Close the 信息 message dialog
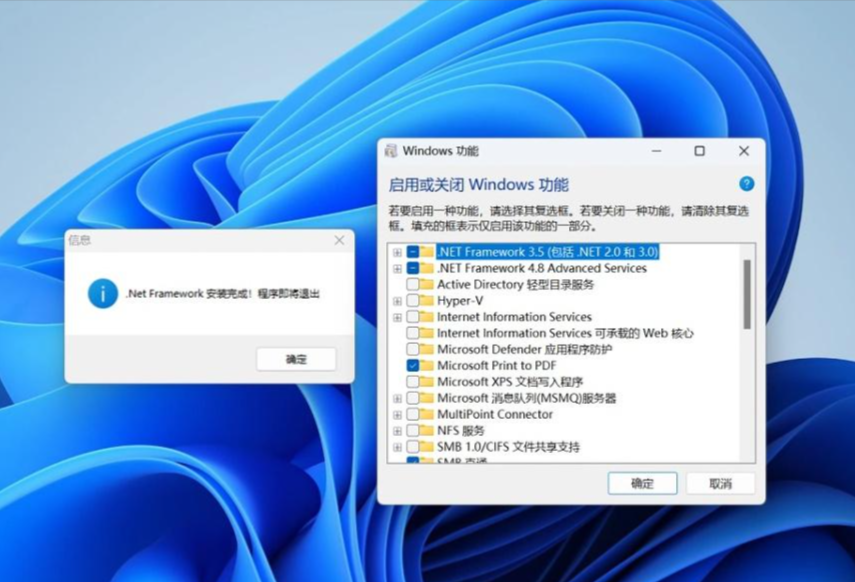The image size is (855, 582). (x=339, y=240)
